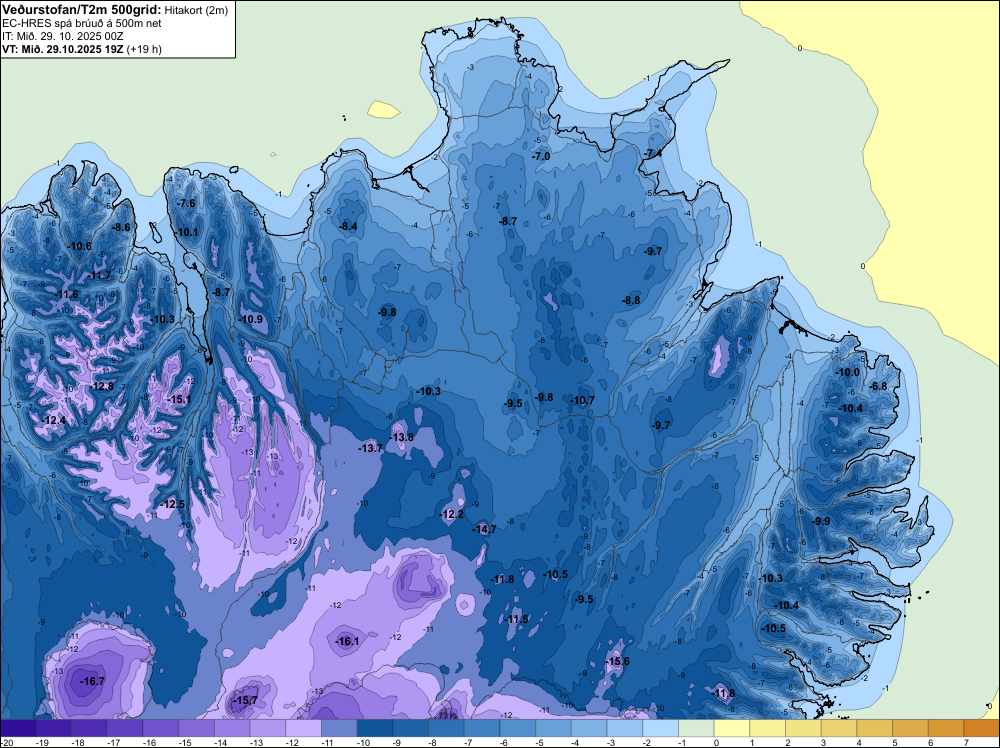Select the pale green legend swatch between -1 and 0

point(696,728)
